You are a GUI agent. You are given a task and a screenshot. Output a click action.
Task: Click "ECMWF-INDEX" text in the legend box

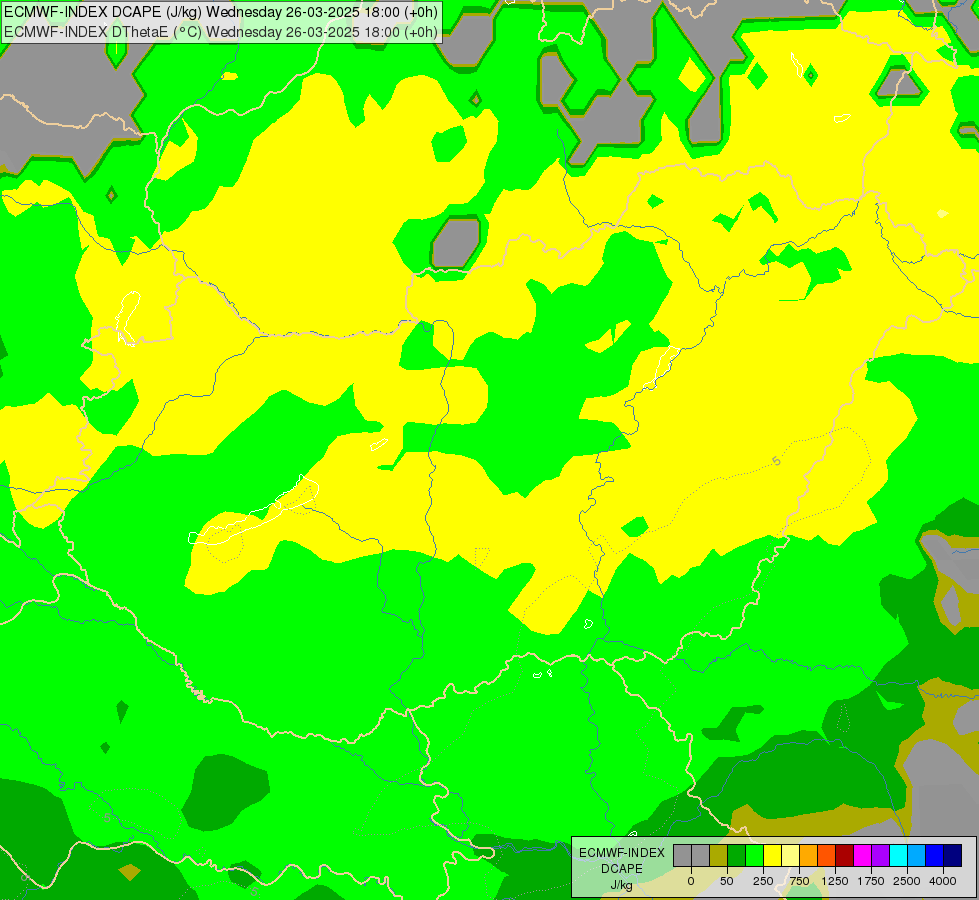[x=622, y=853]
